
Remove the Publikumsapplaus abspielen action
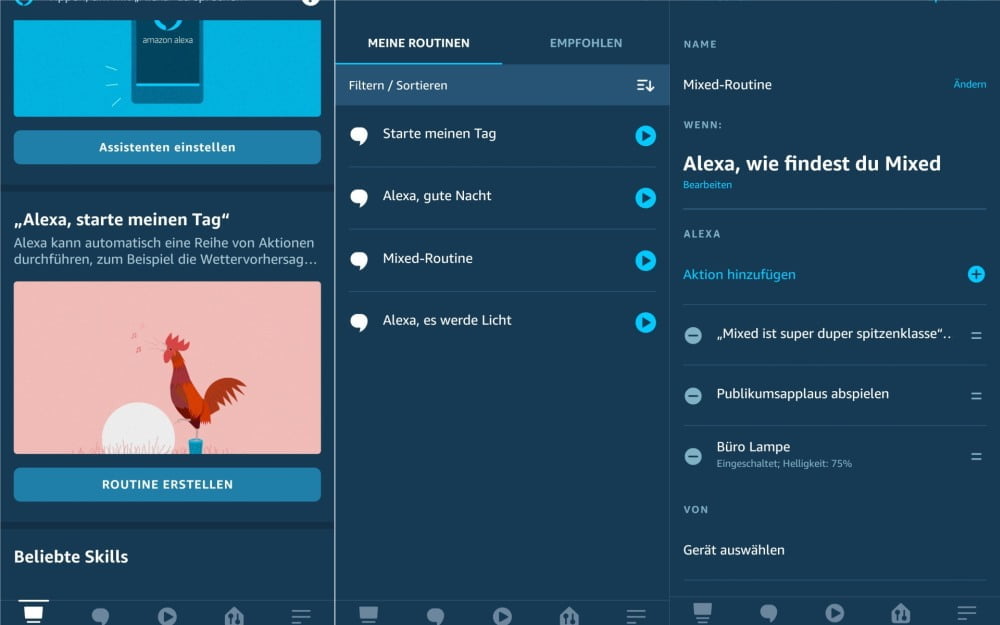(693, 394)
